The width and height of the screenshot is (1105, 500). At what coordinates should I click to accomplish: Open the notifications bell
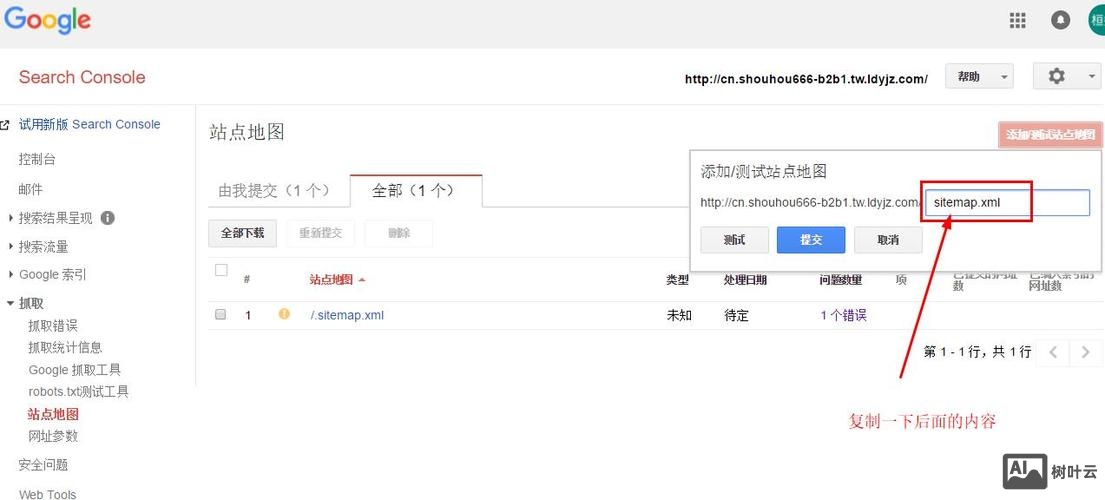tap(1060, 20)
